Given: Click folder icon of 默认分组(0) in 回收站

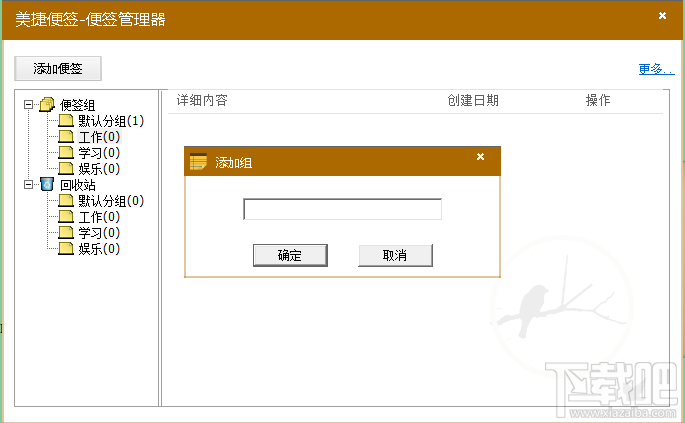Looking at the screenshot, I should tap(66, 201).
